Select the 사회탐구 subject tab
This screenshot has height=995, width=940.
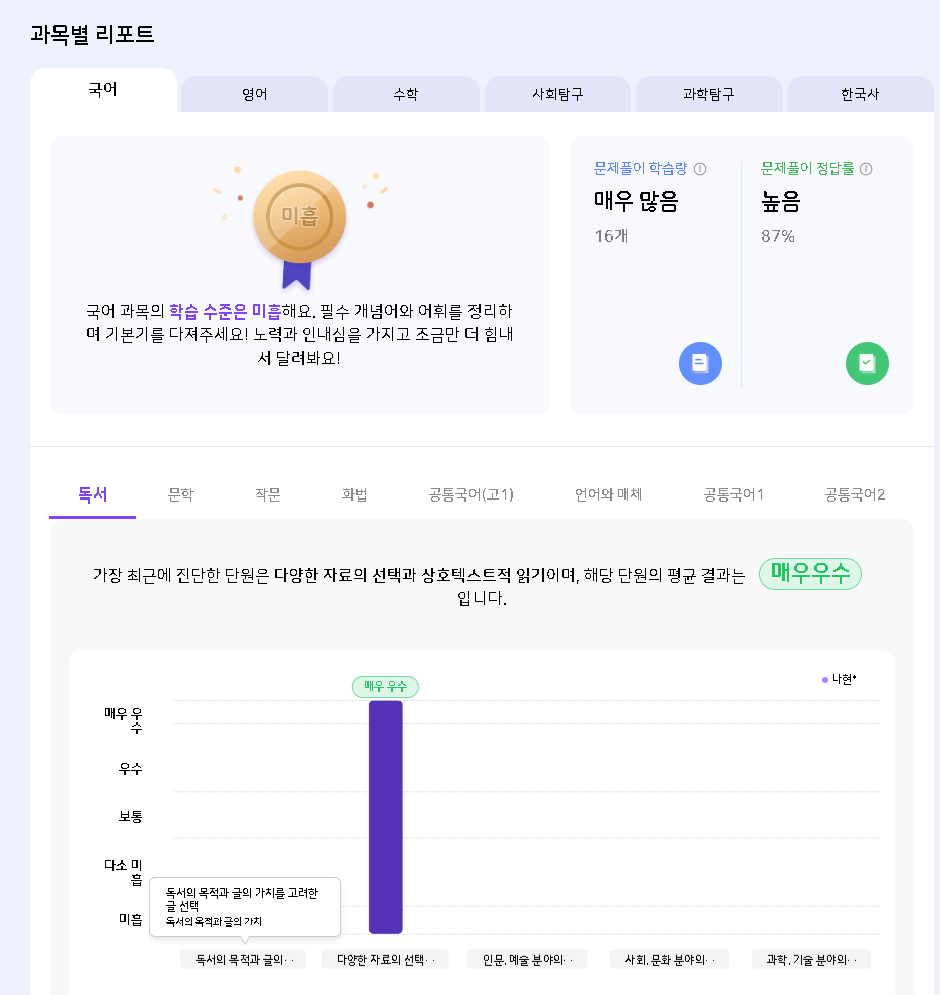(x=558, y=95)
